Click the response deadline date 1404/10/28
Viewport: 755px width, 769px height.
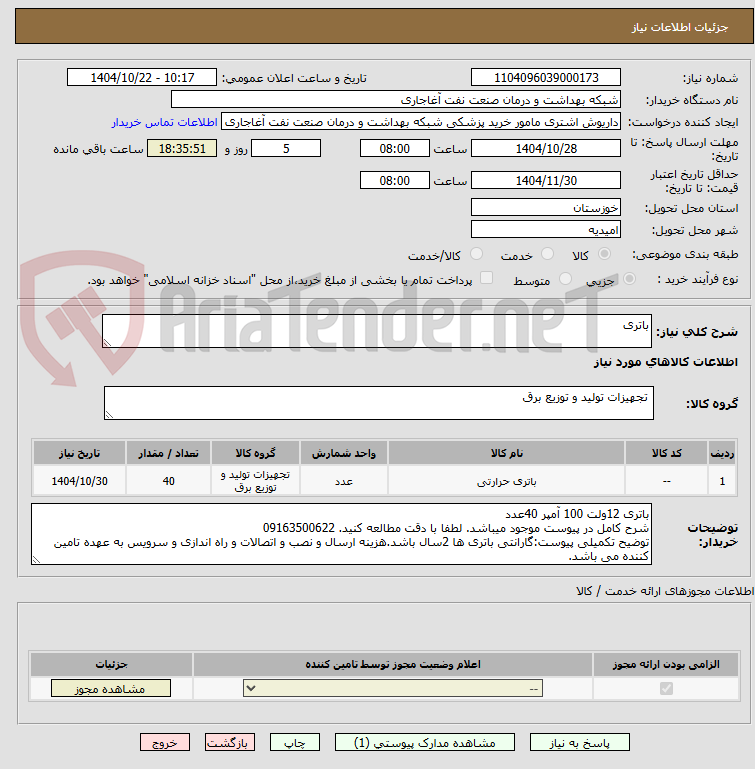(x=546, y=149)
